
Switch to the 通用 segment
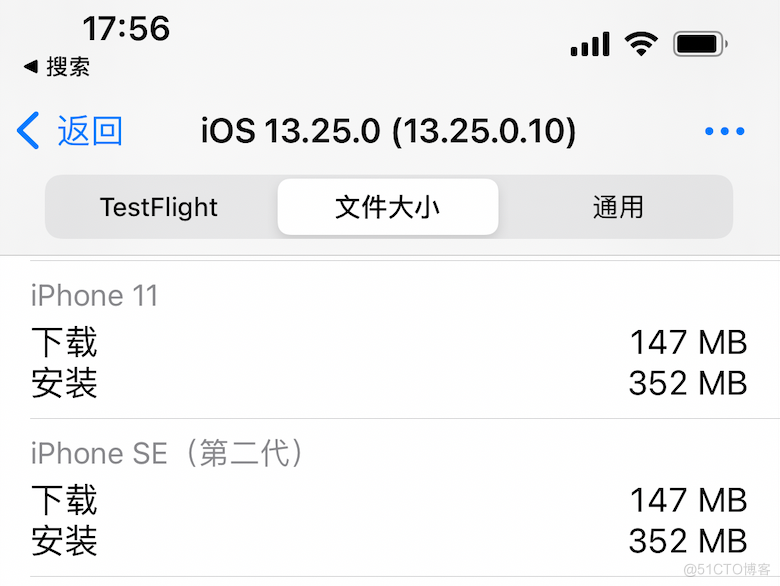[618, 207]
